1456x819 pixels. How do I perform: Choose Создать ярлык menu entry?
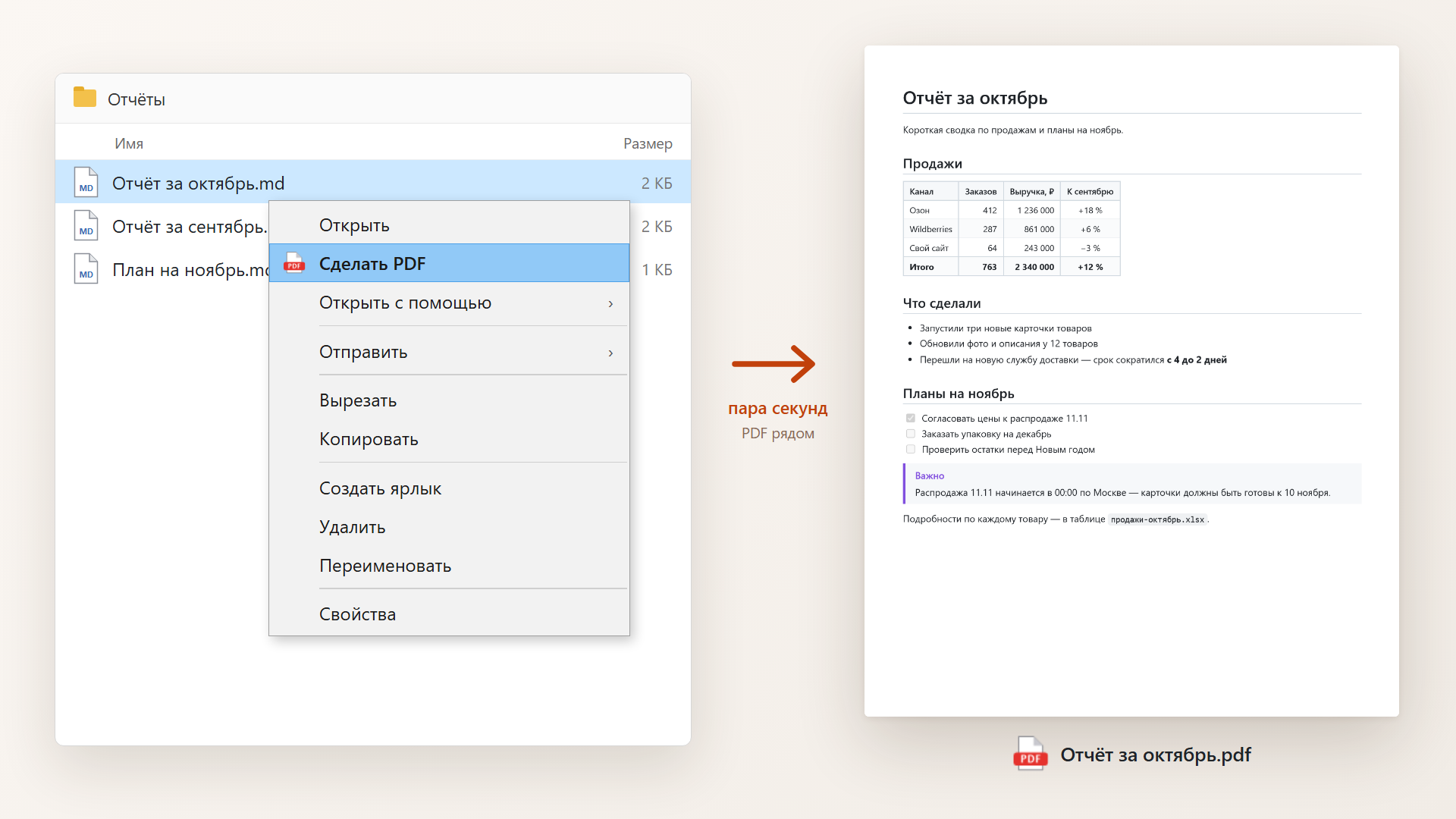(x=449, y=488)
